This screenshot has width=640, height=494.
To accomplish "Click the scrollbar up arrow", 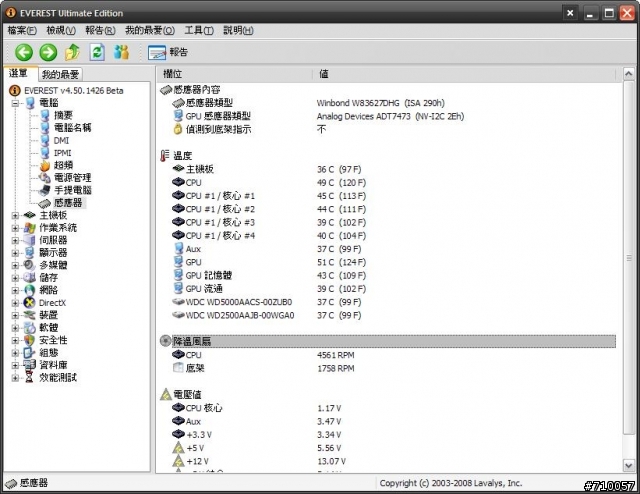I will (x=629, y=74).
